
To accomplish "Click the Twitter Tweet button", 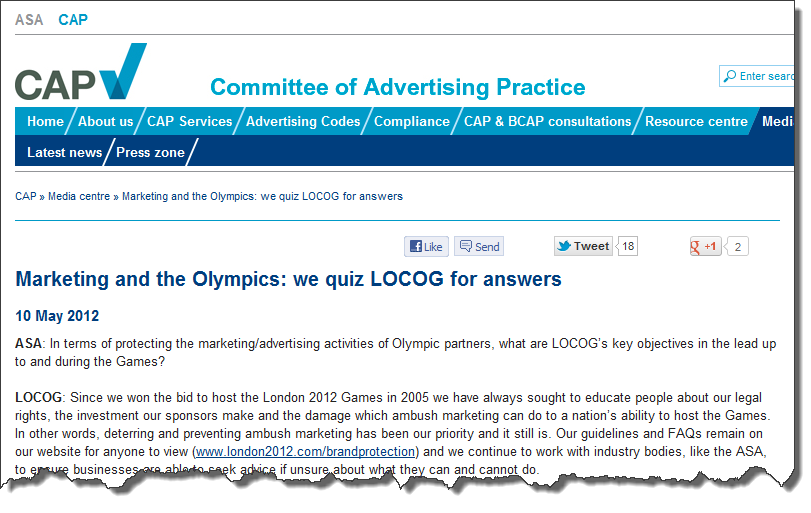I will (584, 246).
